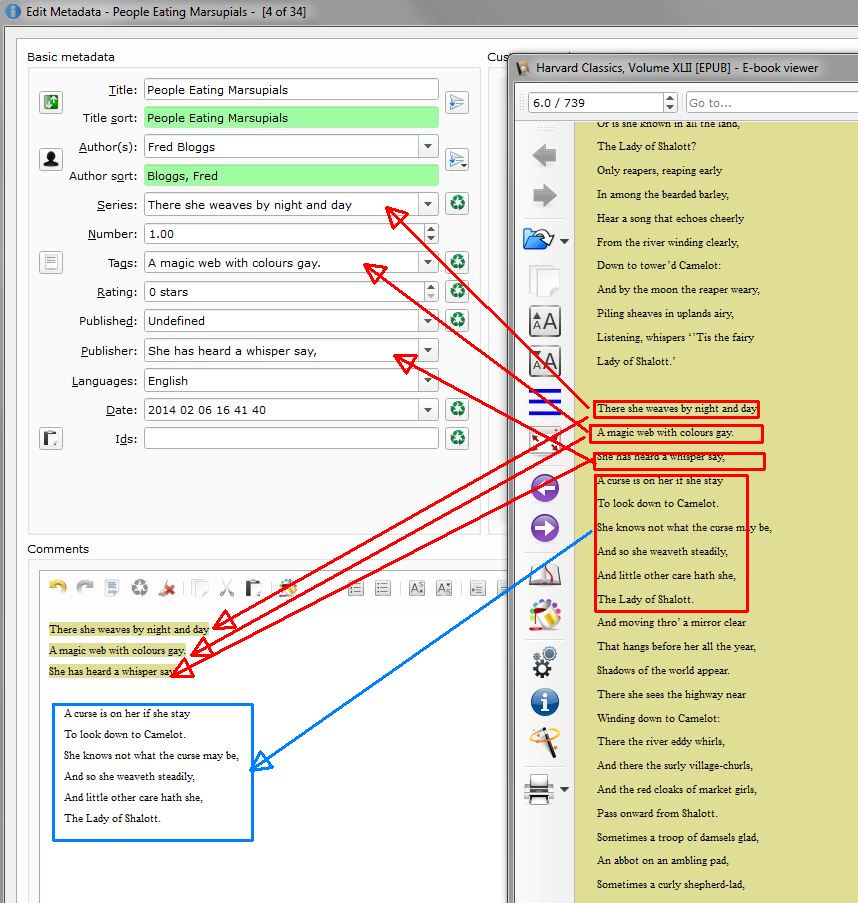Screen dimensions: 858x903
Task: Undo the last change in Comments editor
Action: click(58, 587)
